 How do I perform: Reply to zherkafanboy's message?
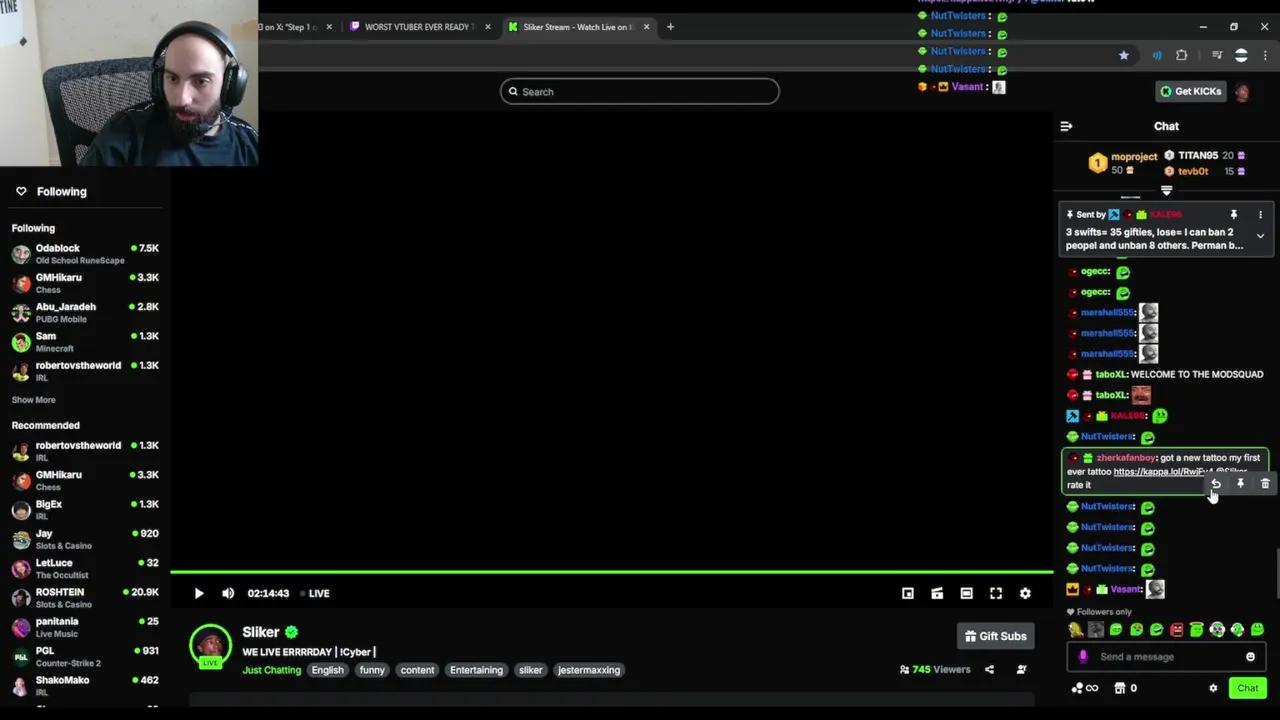[x=1216, y=484]
